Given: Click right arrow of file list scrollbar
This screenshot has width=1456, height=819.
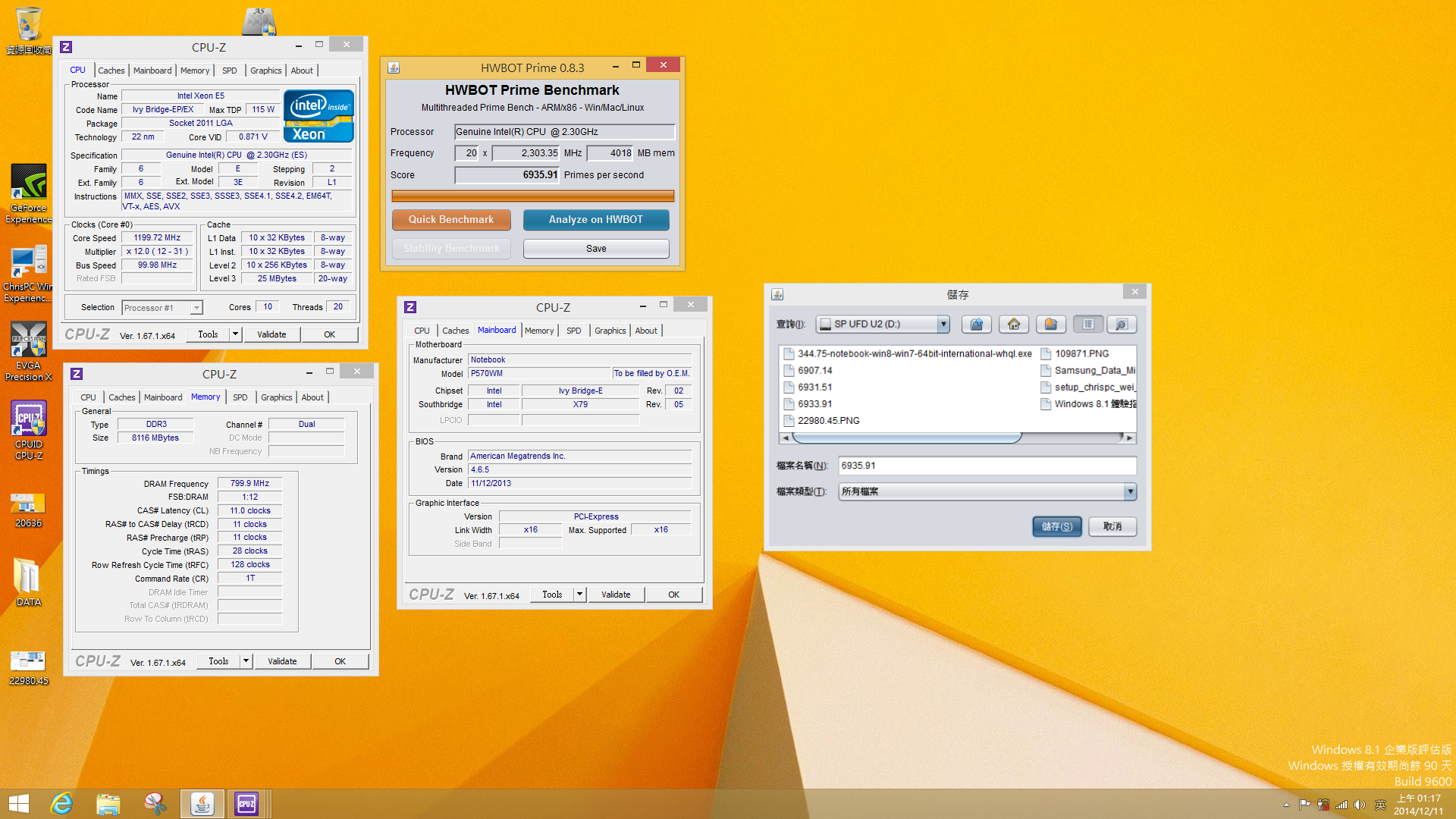Looking at the screenshot, I should [x=1130, y=438].
